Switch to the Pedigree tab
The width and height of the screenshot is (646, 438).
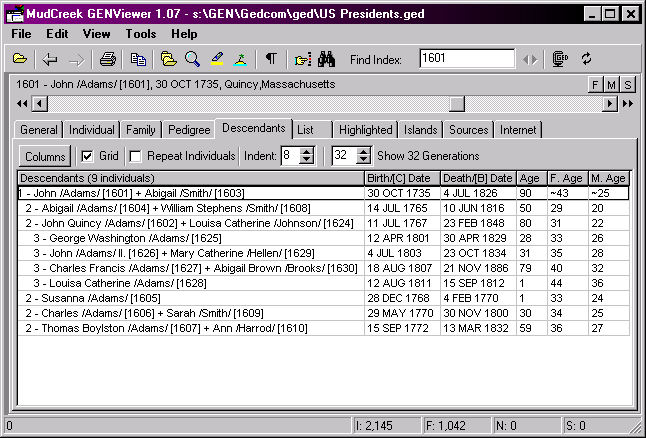click(x=189, y=130)
